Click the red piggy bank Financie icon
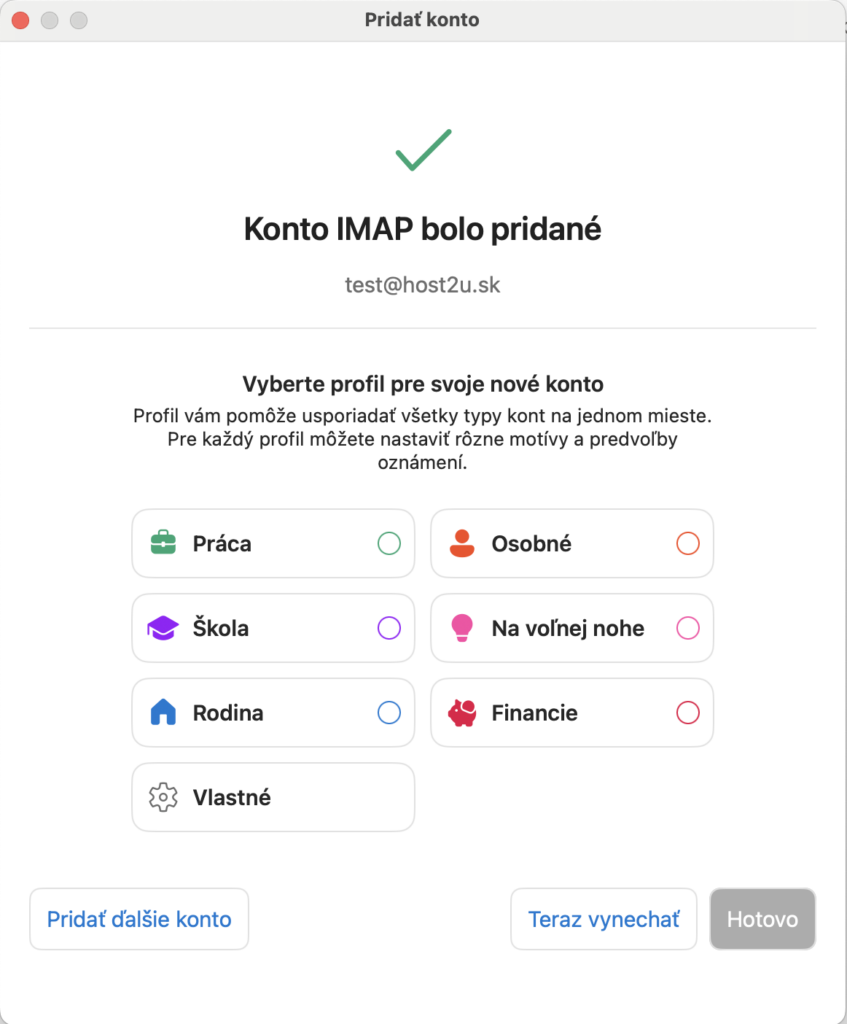847x1024 pixels. (462, 712)
